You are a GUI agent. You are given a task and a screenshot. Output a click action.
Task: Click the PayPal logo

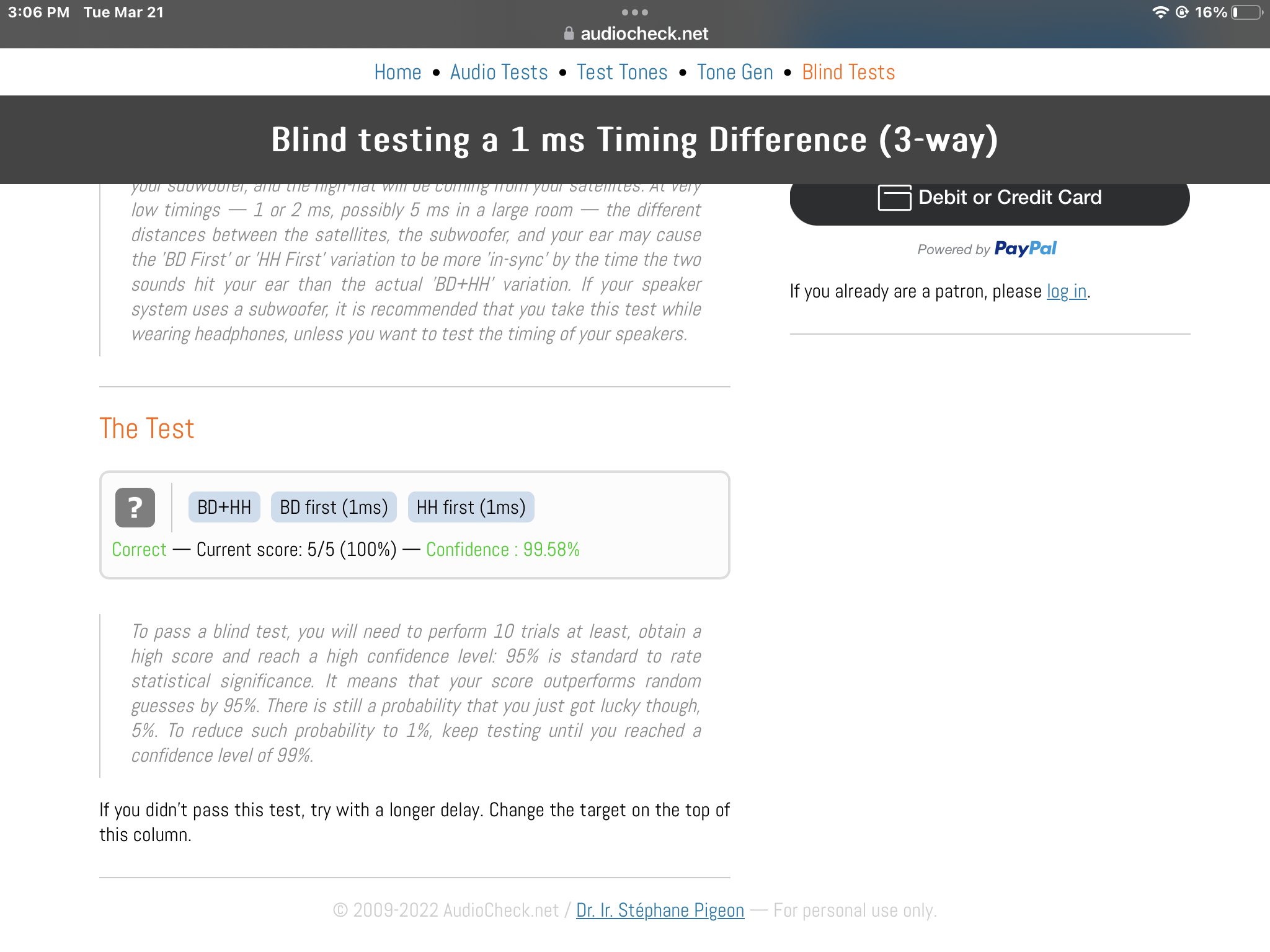click(x=1026, y=249)
